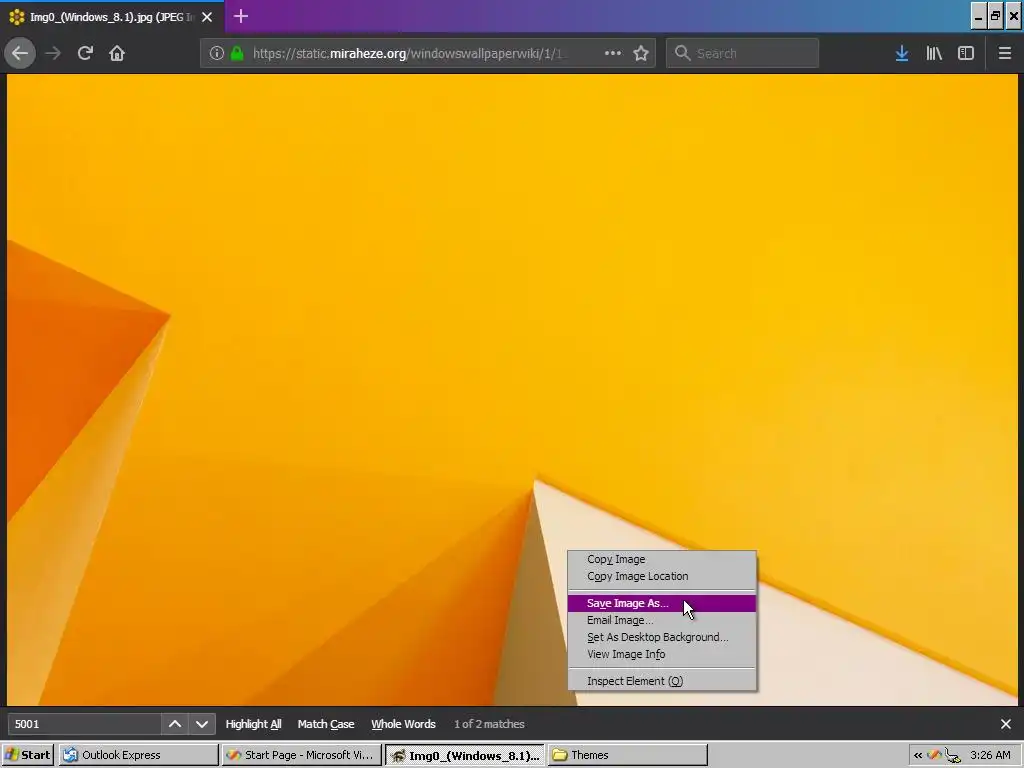Click the green secure connection padlock
The image size is (1024, 768).
pyautogui.click(x=237, y=53)
